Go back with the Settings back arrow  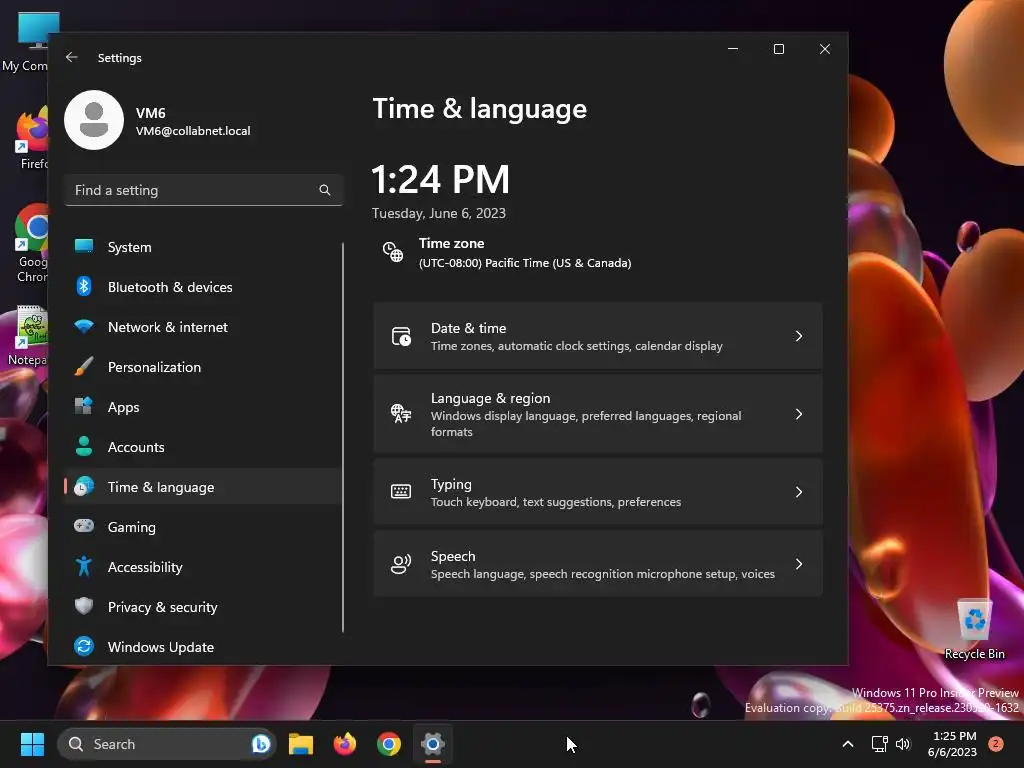click(72, 57)
